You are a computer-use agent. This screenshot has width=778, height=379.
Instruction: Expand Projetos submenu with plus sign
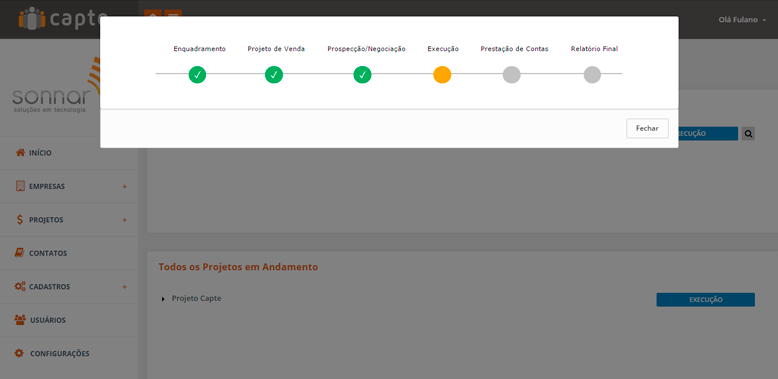pos(124,220)
